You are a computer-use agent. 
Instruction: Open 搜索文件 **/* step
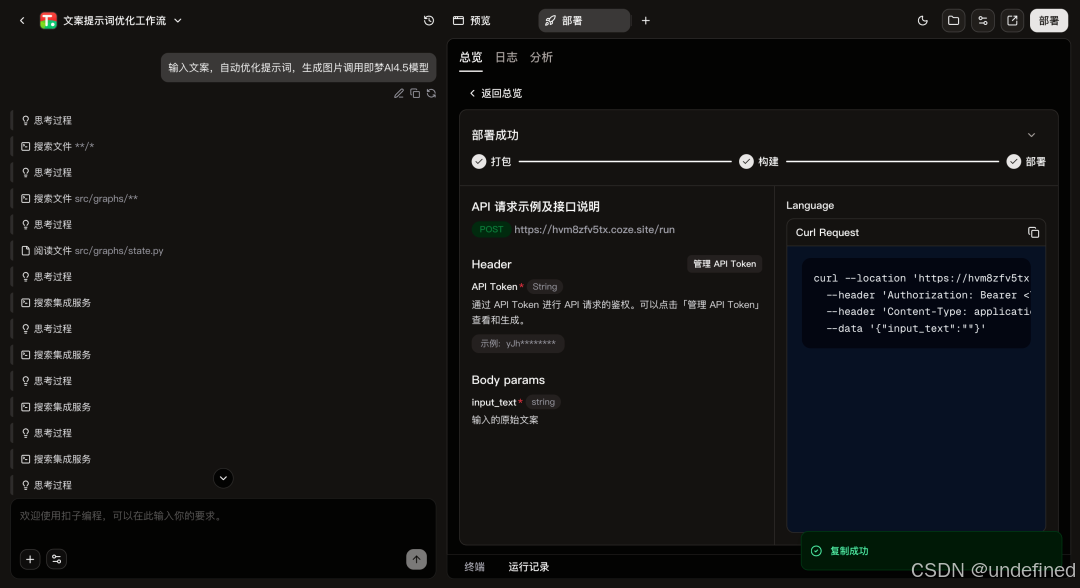[x=57, y=147]
